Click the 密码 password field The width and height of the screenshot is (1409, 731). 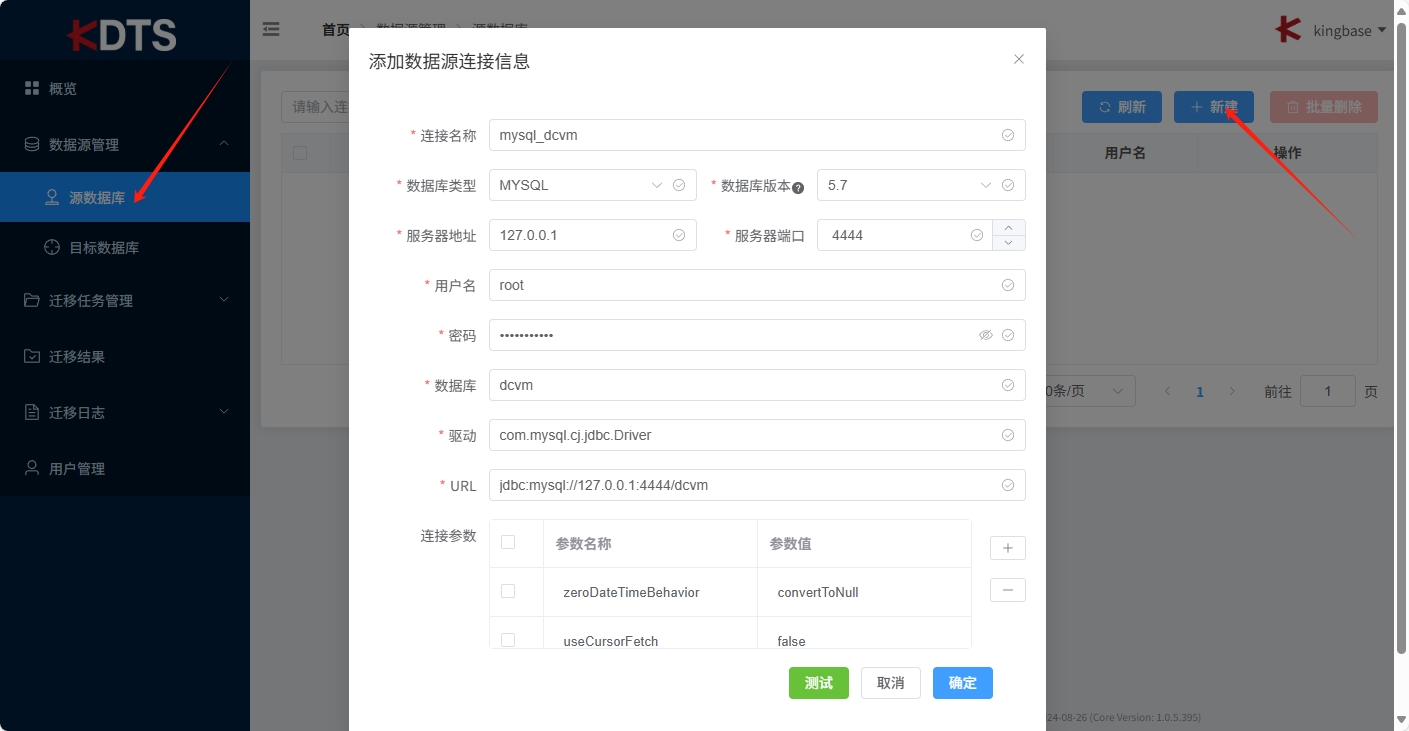(x=757, y=335)
